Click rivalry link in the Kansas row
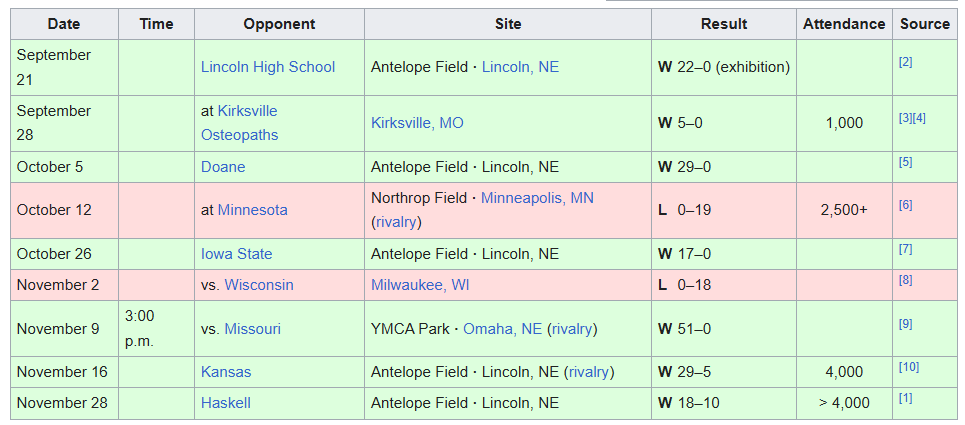Image resolution: width=965 pixels, height=425 pixels. [588, 372]
